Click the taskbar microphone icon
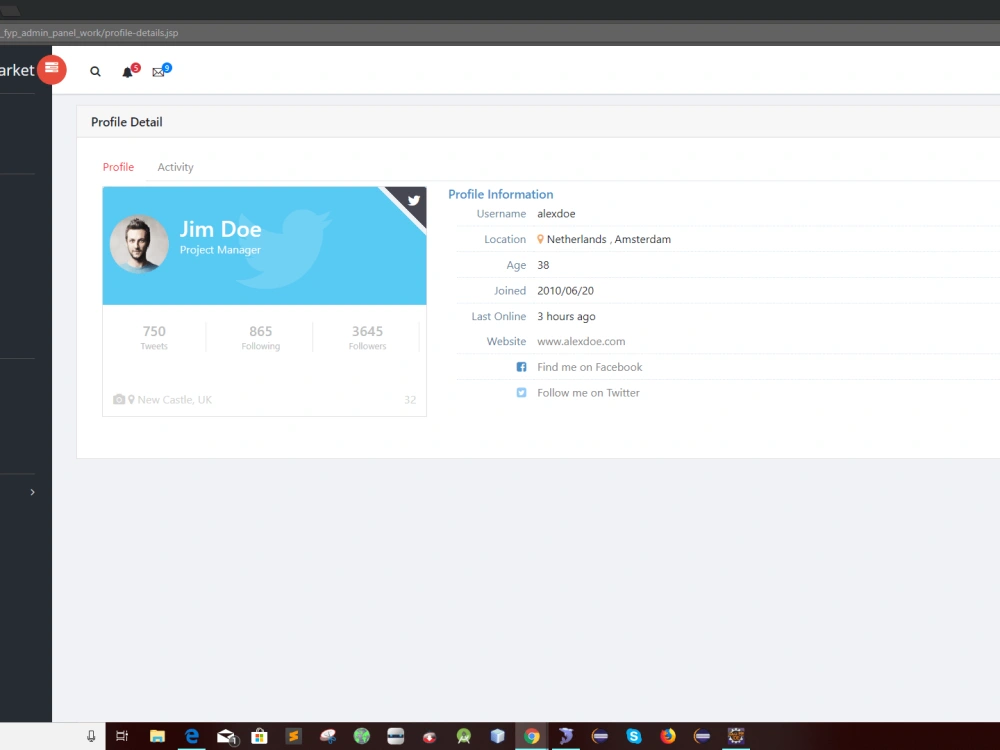This screenshot has width=1000, height=750. 91,736
